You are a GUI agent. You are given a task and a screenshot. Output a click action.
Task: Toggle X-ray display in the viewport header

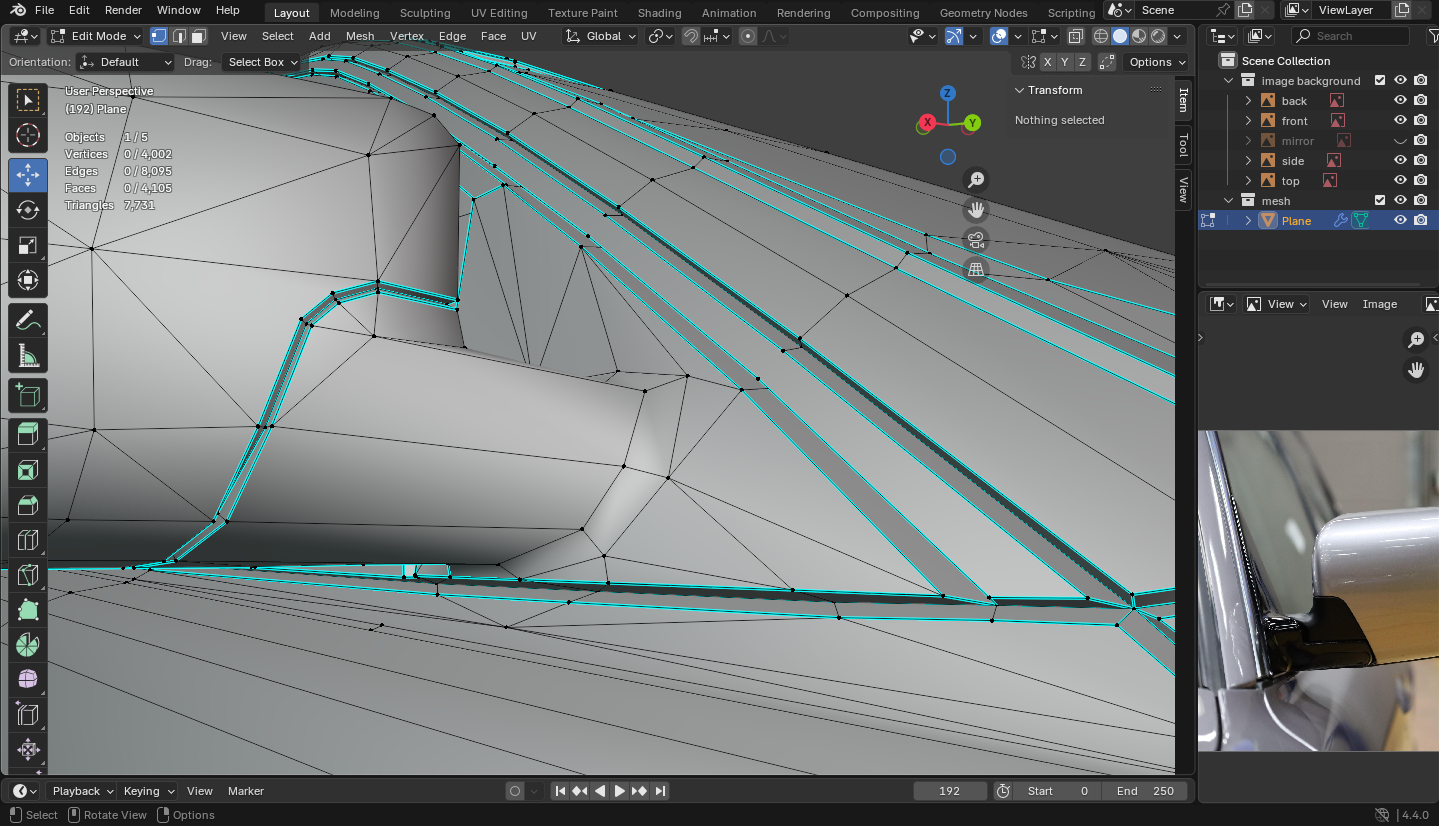coord(1075,36)
